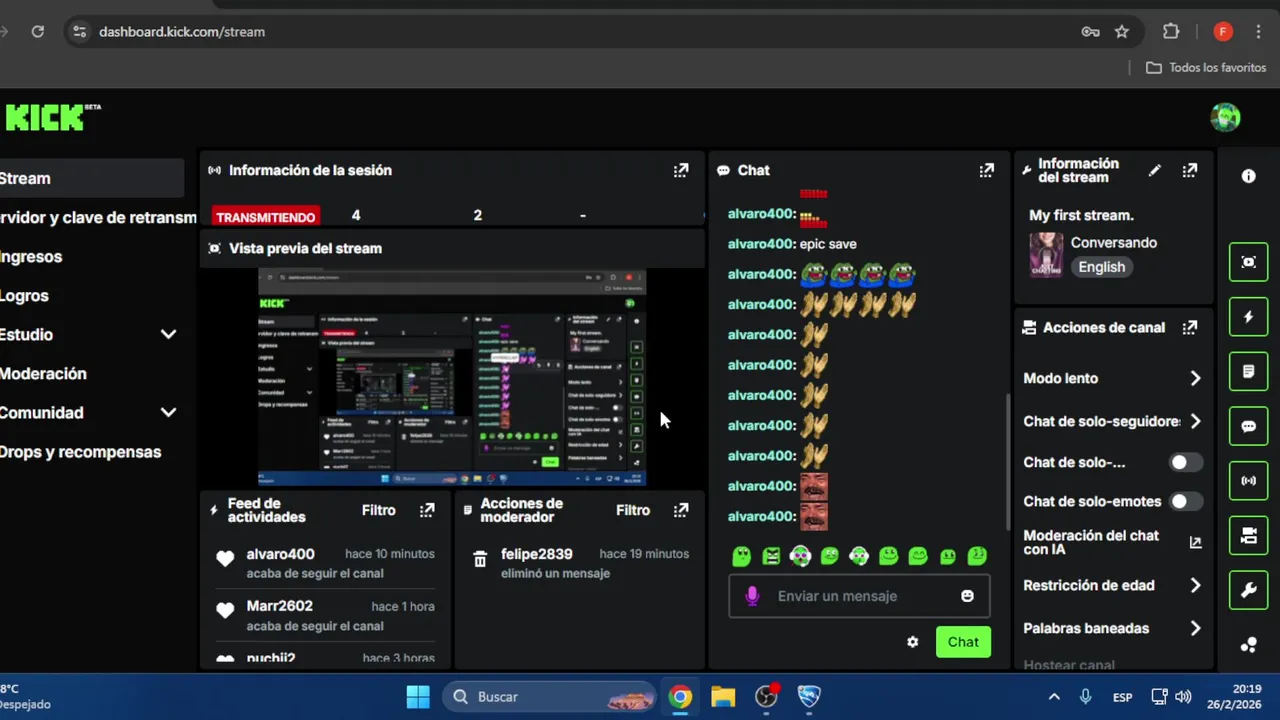Select Marr2602 in the activity feed
The width and height of the screenshot is (1280, 720).
coord(280,606)
